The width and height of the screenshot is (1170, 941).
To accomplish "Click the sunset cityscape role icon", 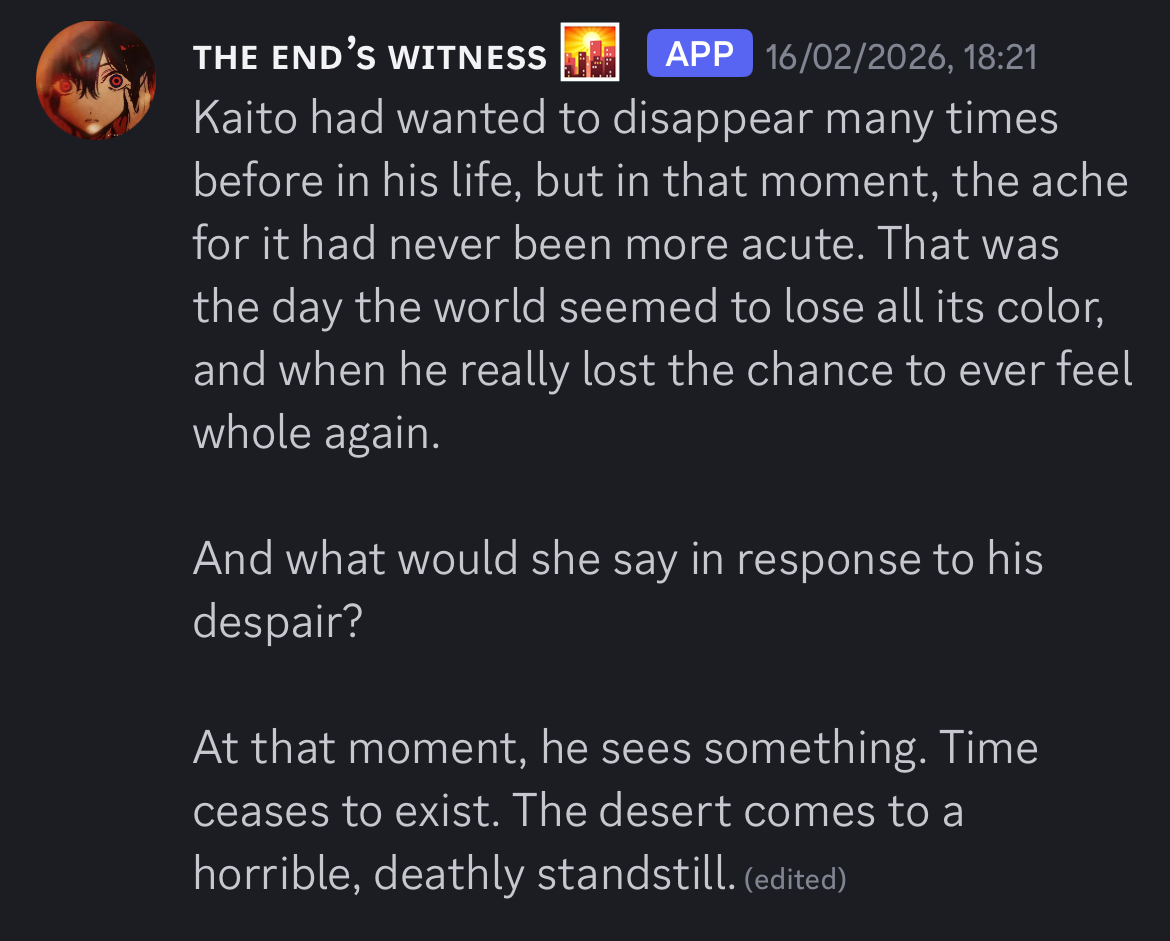I will coord(589,52).
